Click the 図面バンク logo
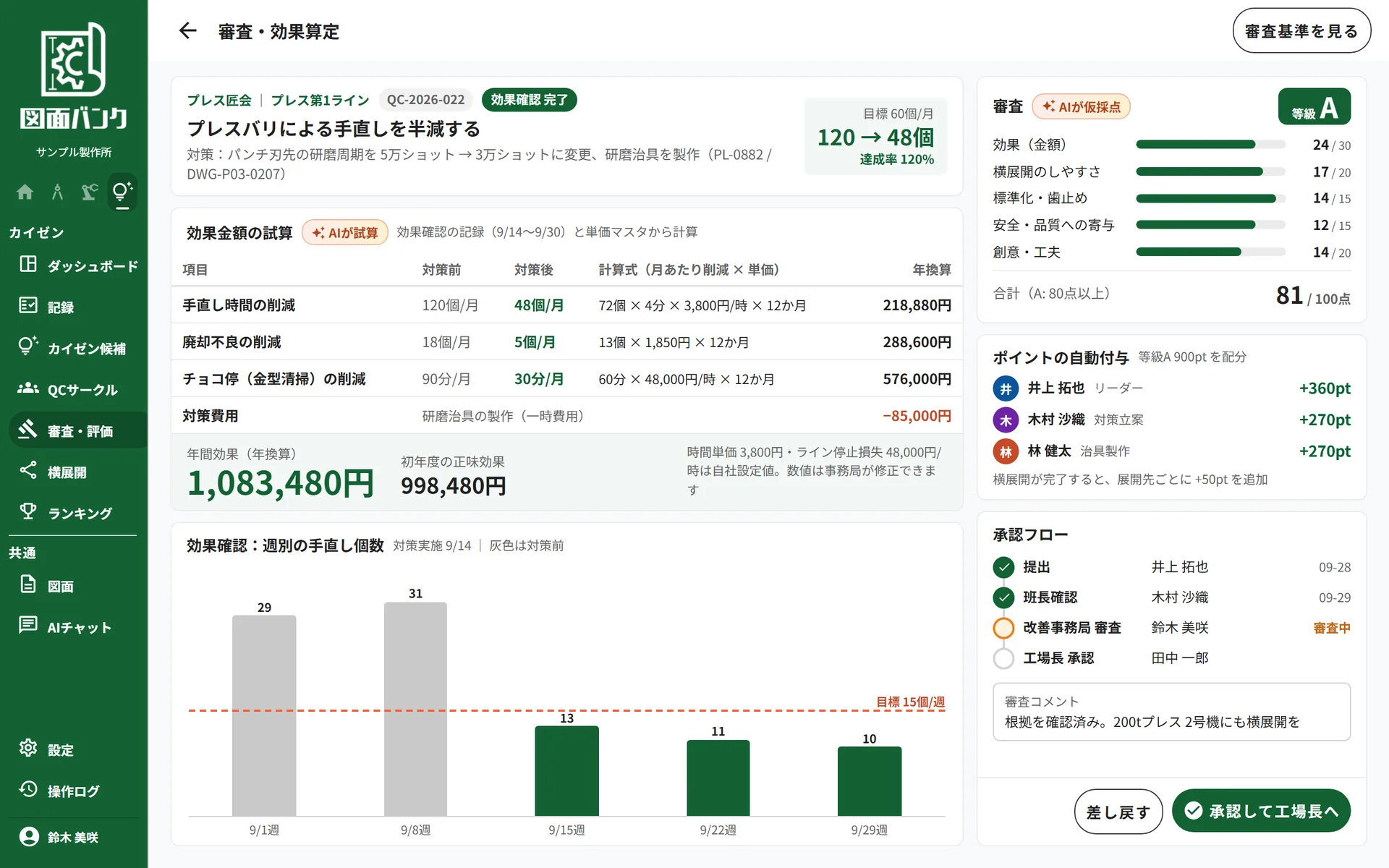Image resolution: width=1389 pixels, height=868 pixels. coord(74,77)
